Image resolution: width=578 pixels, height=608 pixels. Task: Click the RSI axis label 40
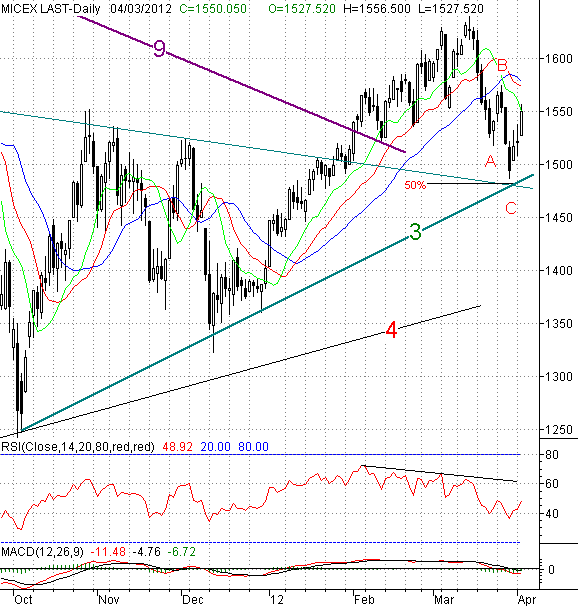coord(552,514)
